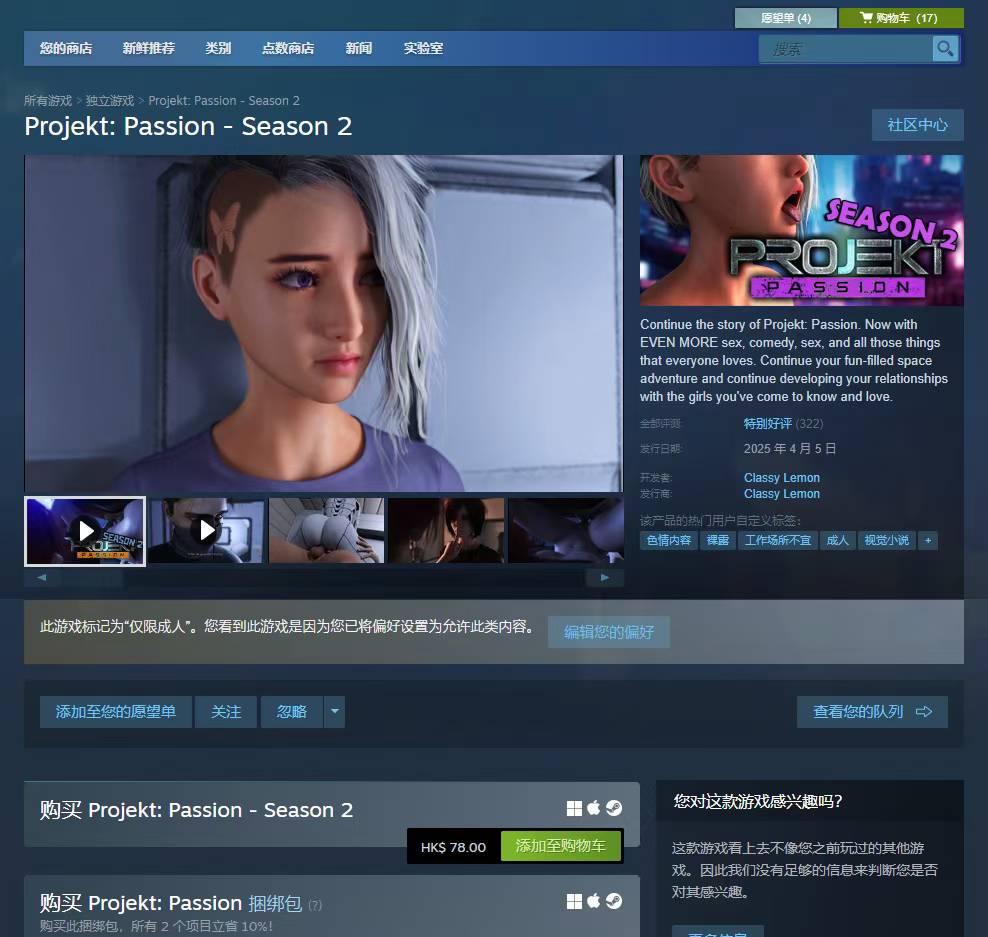The image size is (988, 937).
Task: Open developer Classy Lemon link
Action: tap(782, 478)
